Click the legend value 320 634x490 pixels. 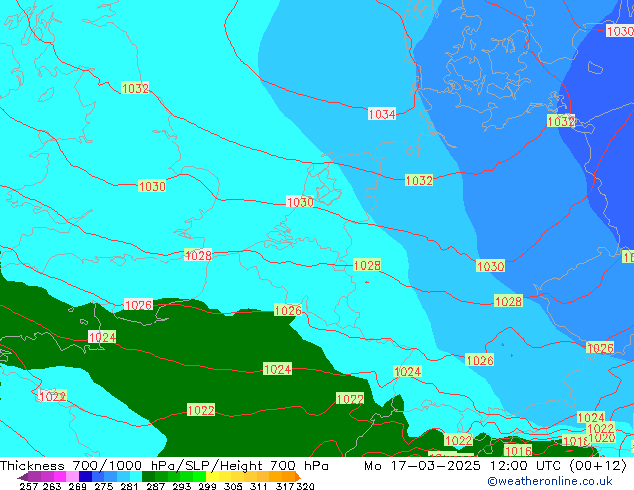pyautogui.click(x=305, y=486)
